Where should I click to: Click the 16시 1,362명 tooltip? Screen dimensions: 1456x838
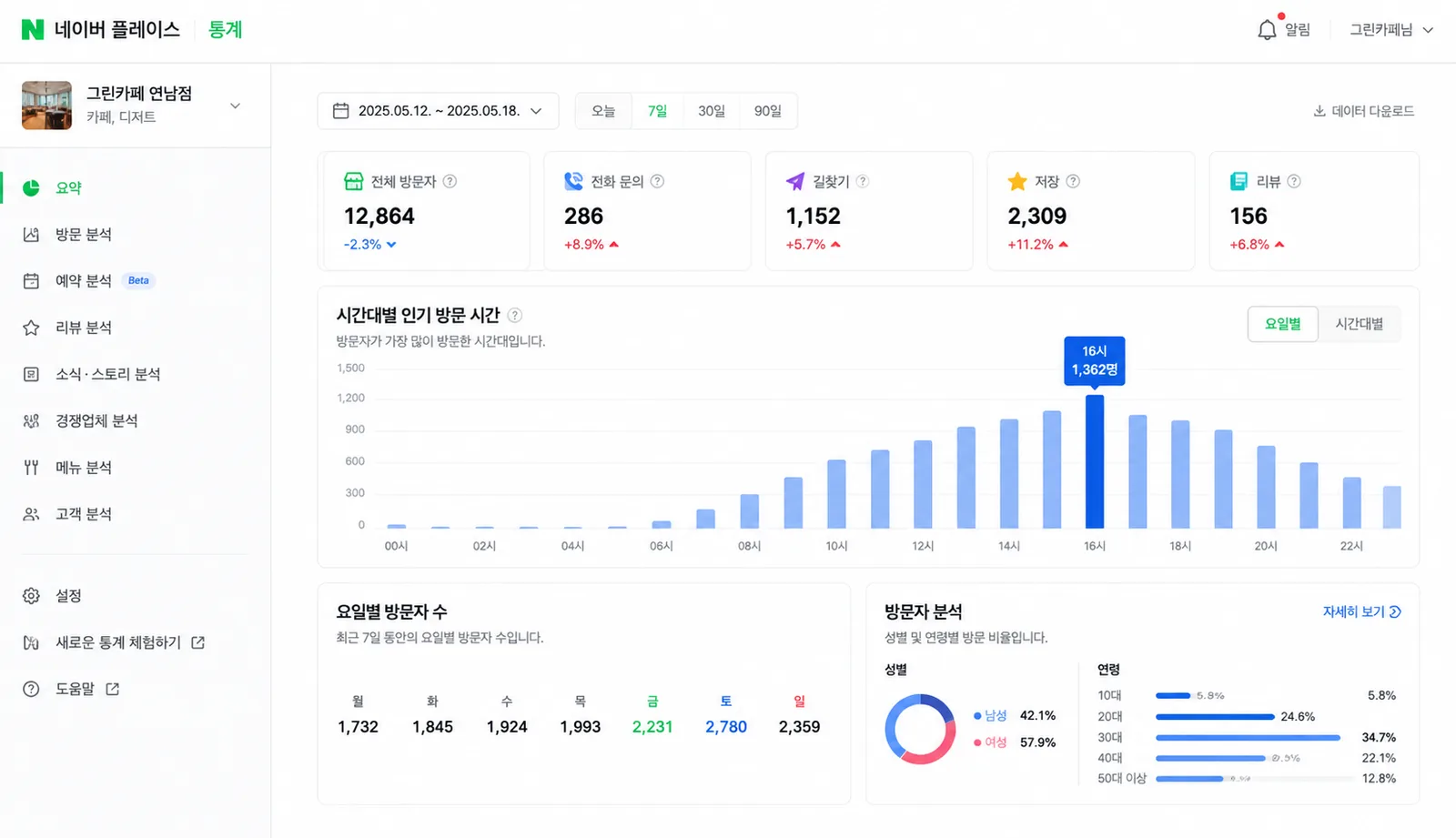(1095, 360)
